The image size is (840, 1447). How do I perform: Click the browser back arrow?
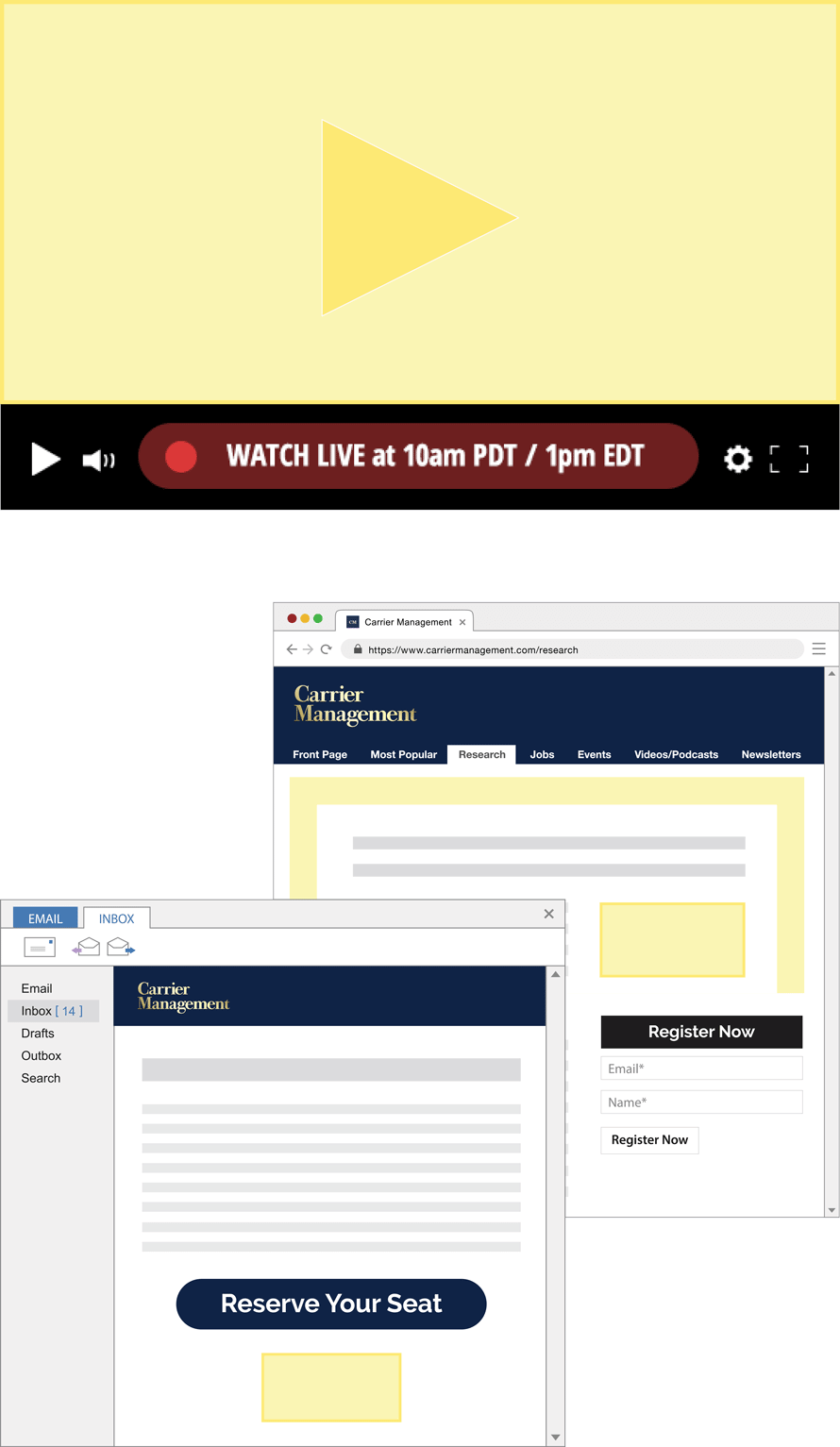pos(292,649)
